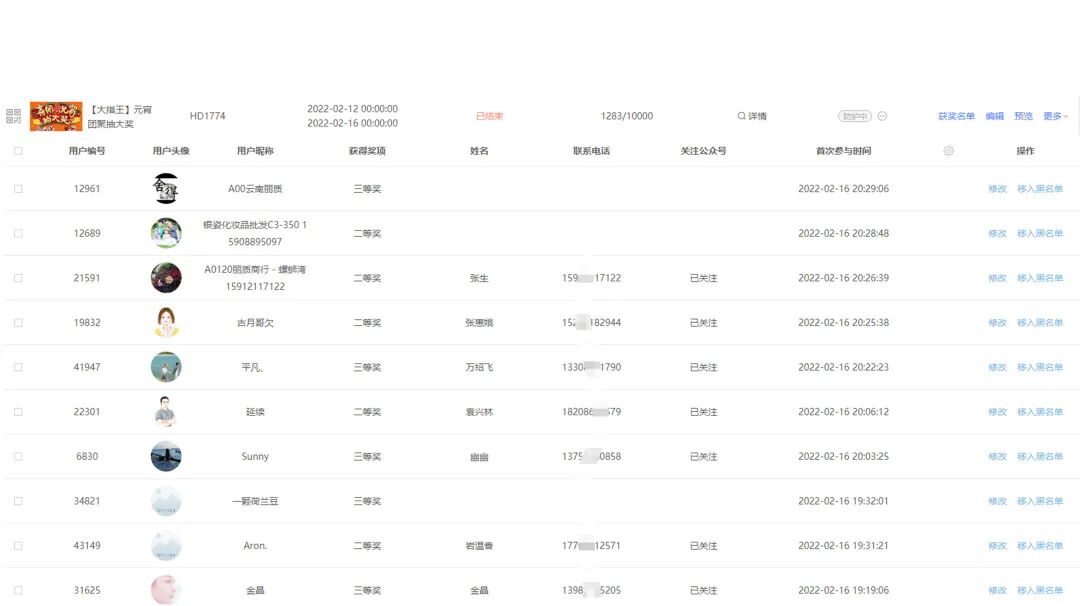Click 移入黑名单 for user 12961
This screenshot has width=1080, height=606.
pos(1040,189)
